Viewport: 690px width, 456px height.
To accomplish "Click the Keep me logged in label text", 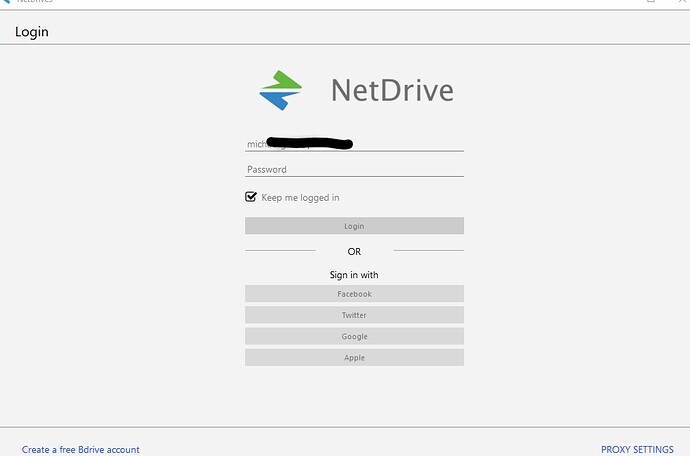I will [x=300, y=198].
